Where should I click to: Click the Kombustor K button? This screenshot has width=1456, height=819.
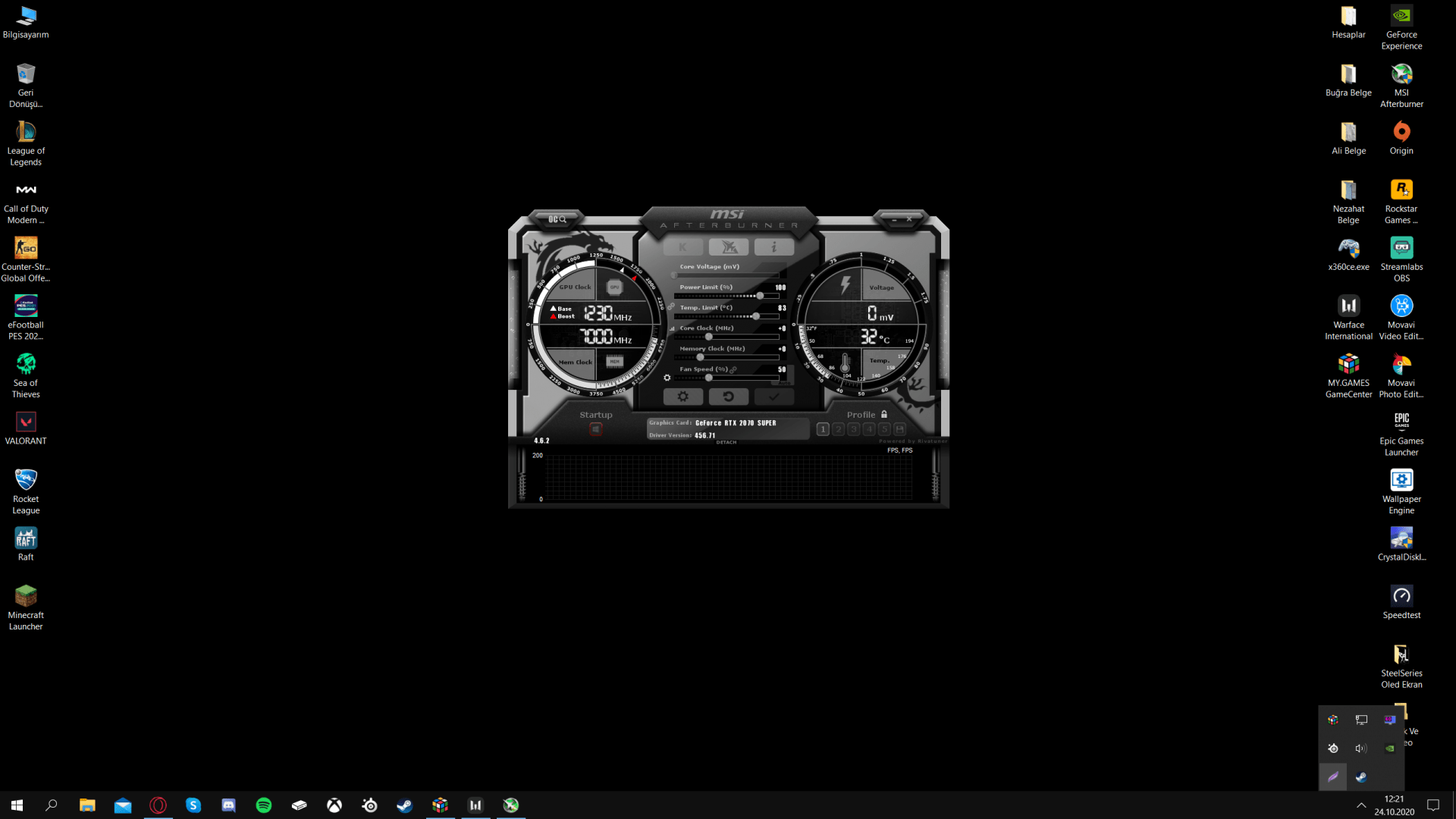(x=682, y=247)
